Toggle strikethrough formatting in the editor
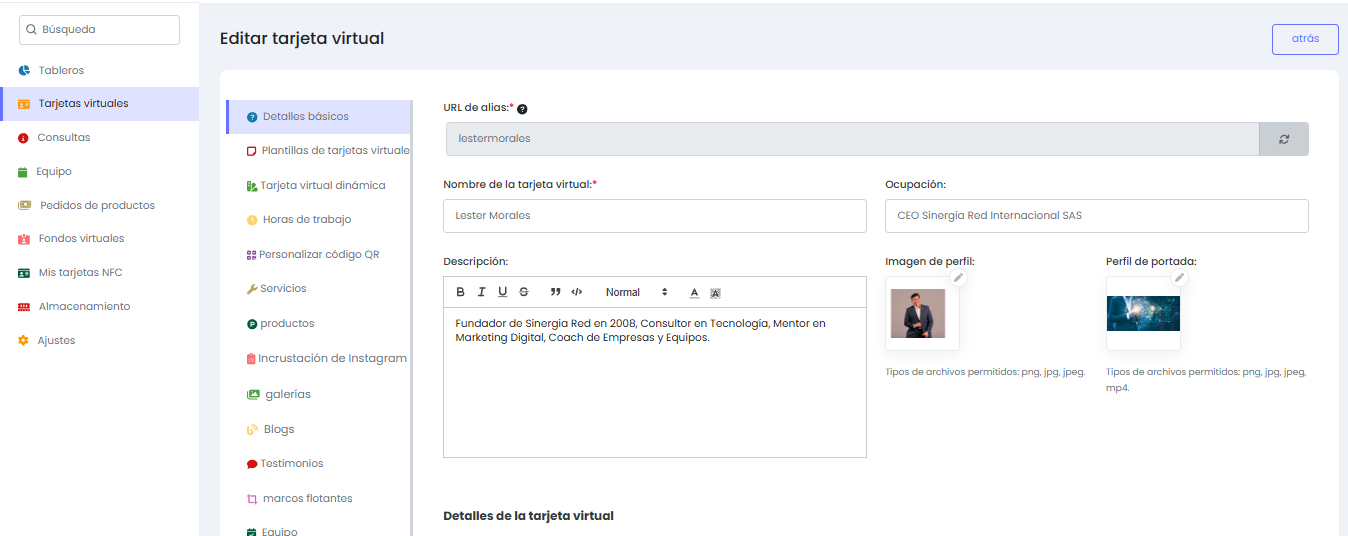The width and height of the screenshot is (1348, 536). coord(523,292)
